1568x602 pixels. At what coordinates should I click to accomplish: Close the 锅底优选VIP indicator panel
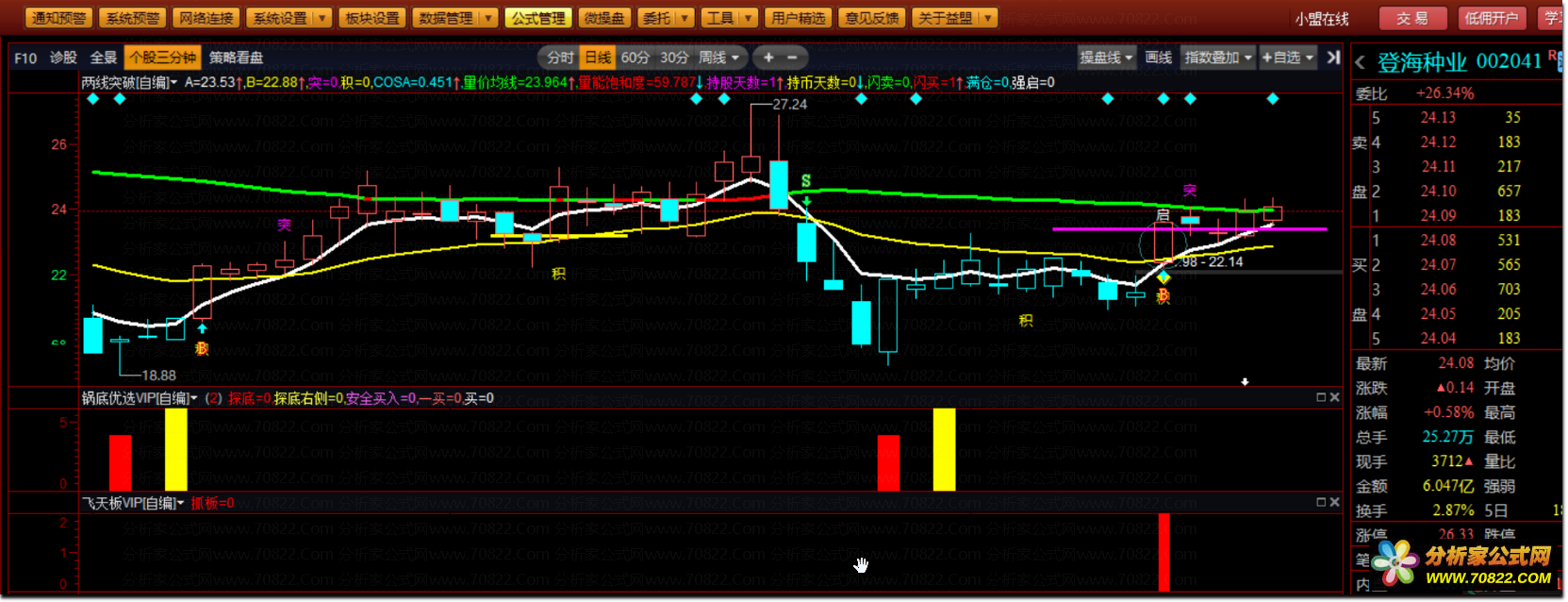pos(1334,397)
